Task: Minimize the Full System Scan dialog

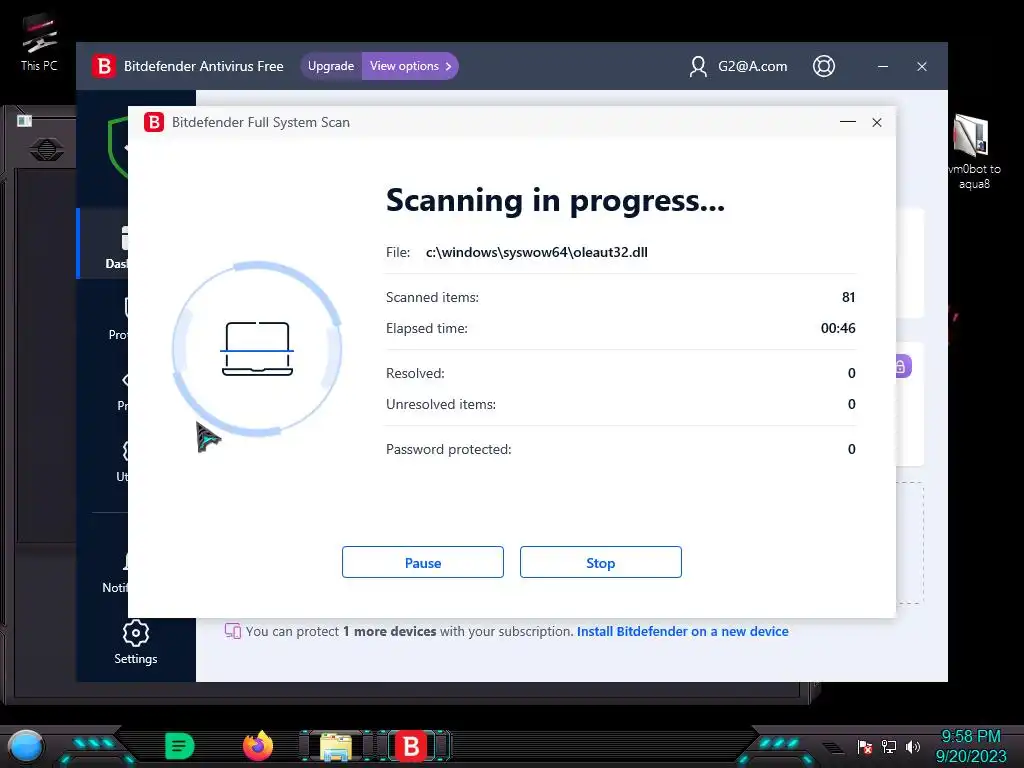Action: 848,122
